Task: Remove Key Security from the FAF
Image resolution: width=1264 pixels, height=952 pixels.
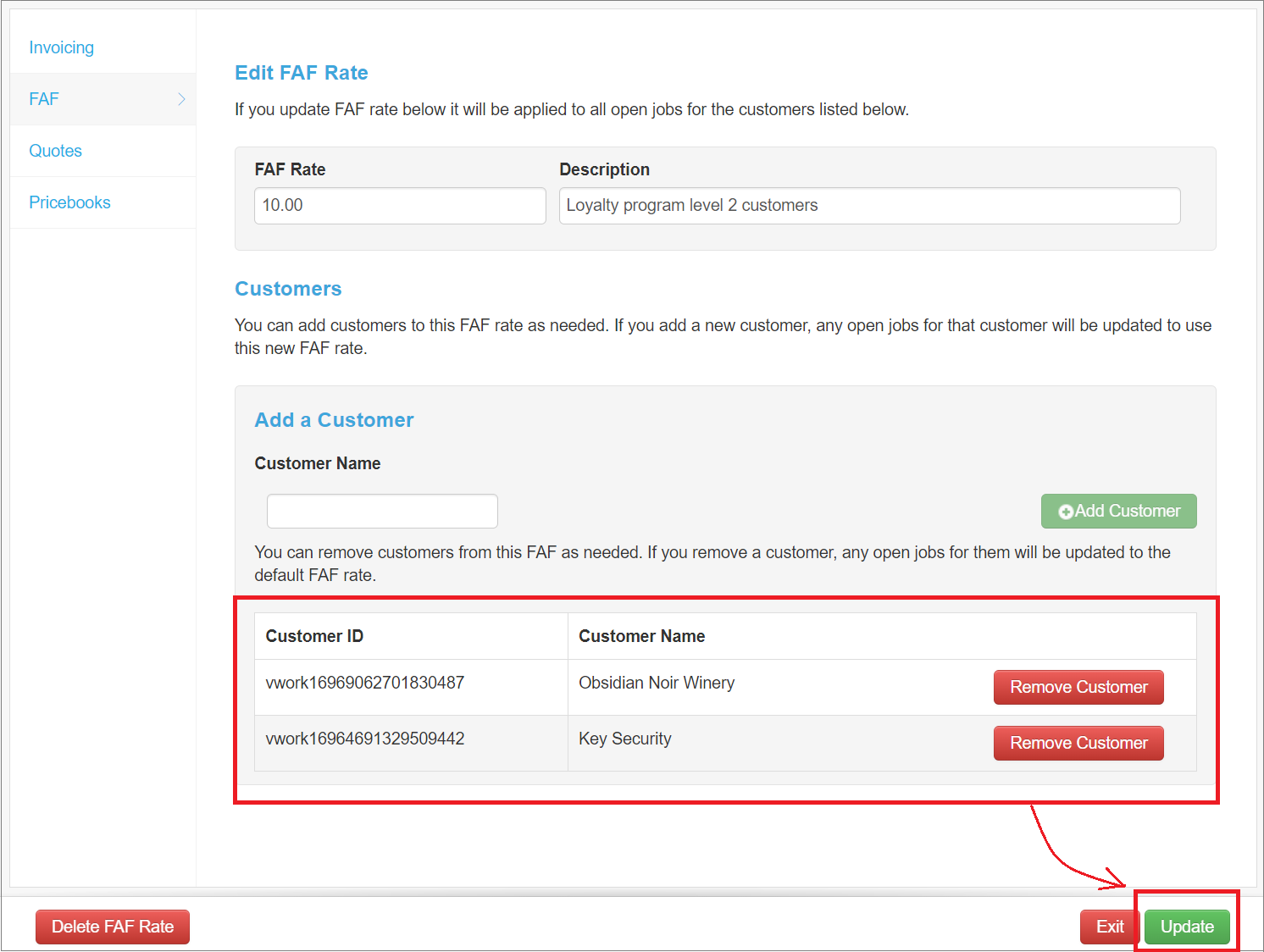Action: (x=1078, y=743)
